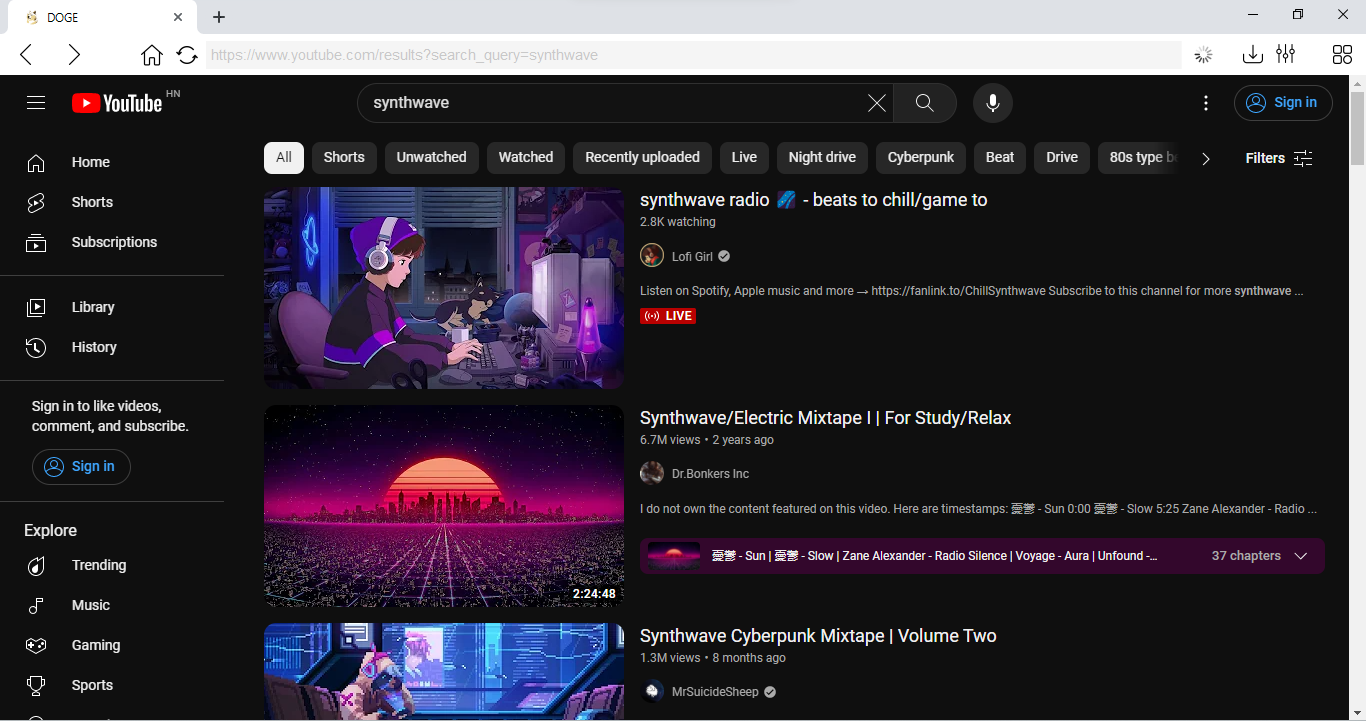The width and height of the screenshot is (1366, 721).
Task: Reload the page with the refresh icon
Action: point(187,55)
